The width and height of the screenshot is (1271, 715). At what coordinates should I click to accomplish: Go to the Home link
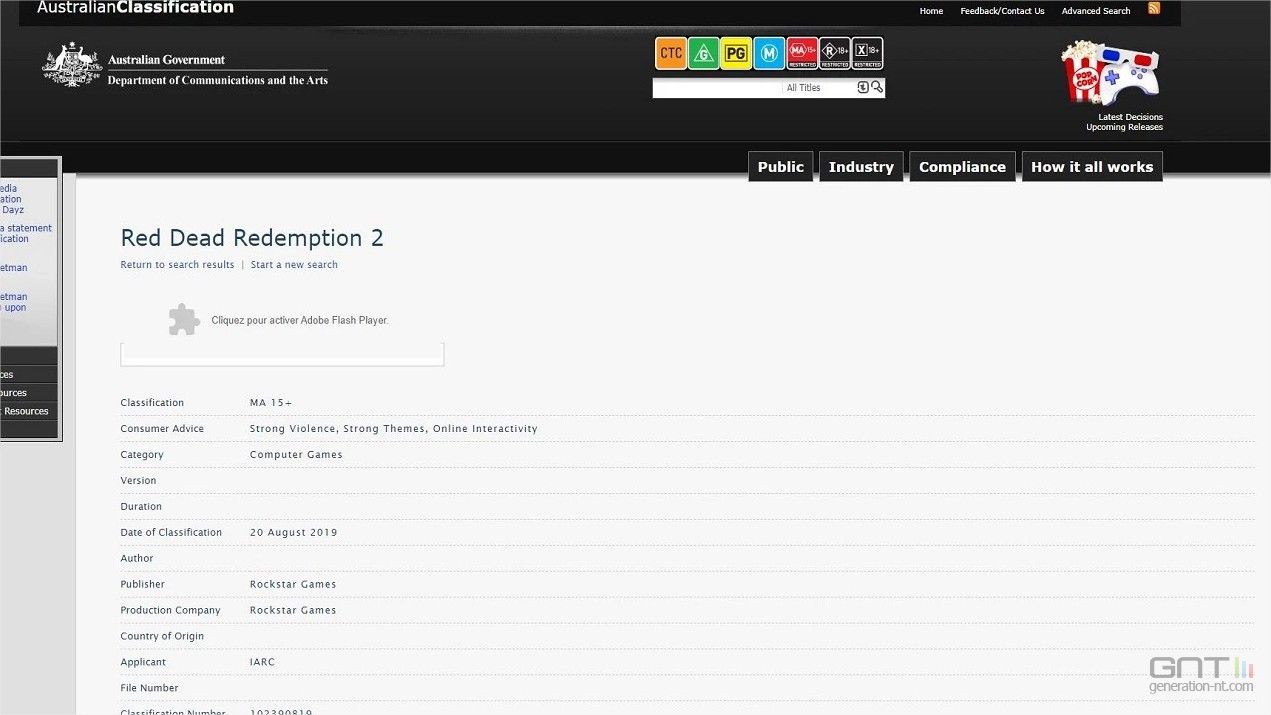(x=931, y=11)
